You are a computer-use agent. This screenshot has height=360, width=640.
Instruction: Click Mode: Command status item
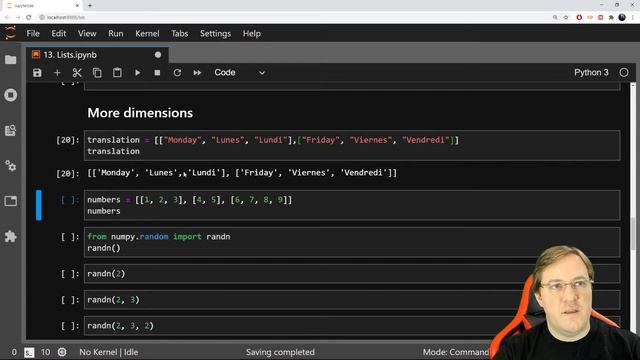[455, 352]
